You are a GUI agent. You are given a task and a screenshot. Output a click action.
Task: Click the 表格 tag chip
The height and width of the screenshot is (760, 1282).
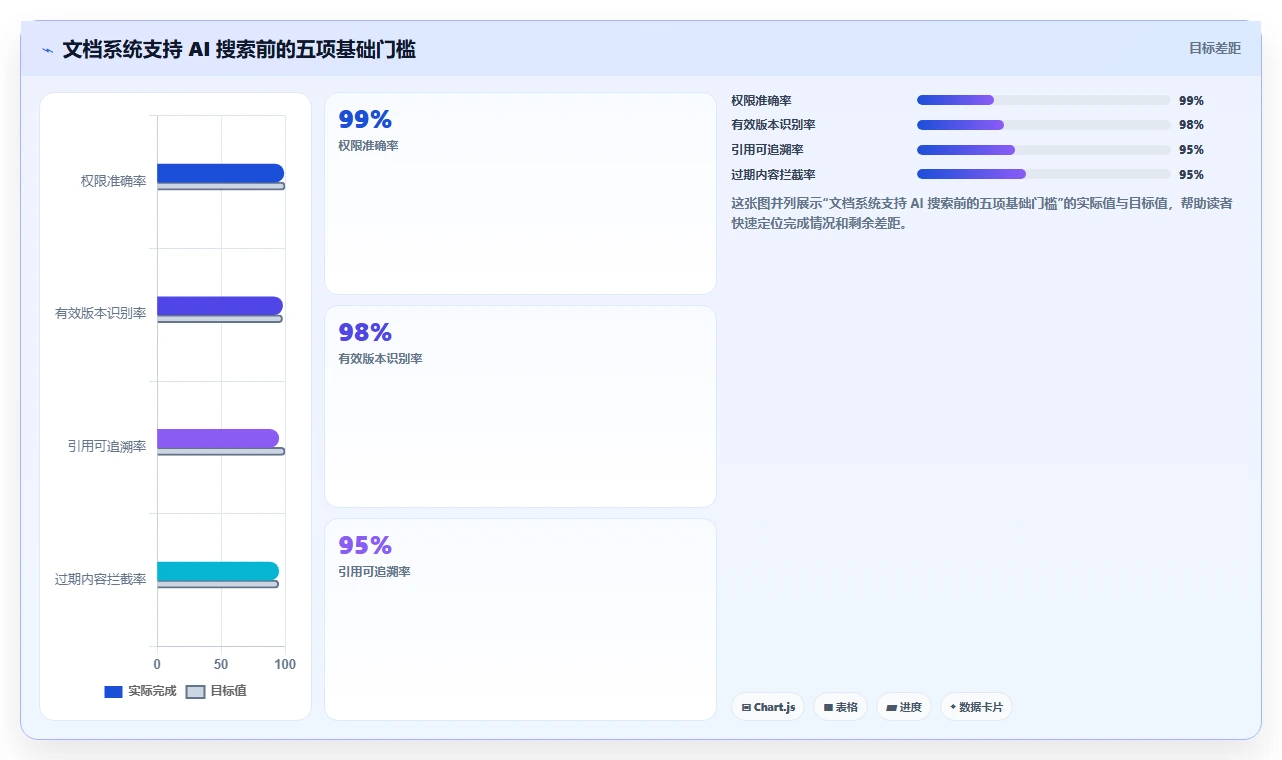tap(840, 707)
